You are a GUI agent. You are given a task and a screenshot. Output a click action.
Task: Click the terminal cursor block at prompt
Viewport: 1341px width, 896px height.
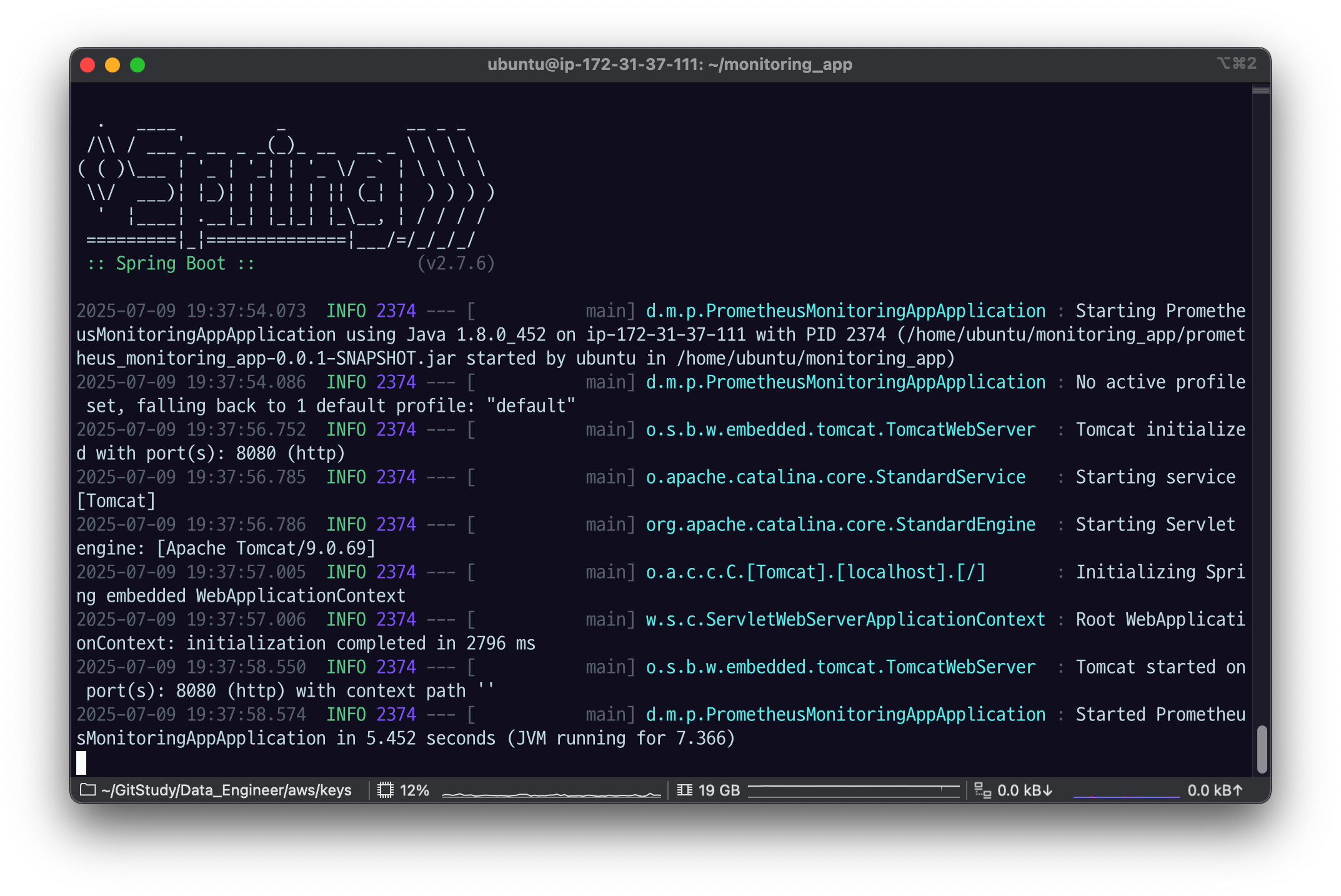point(81,762)
